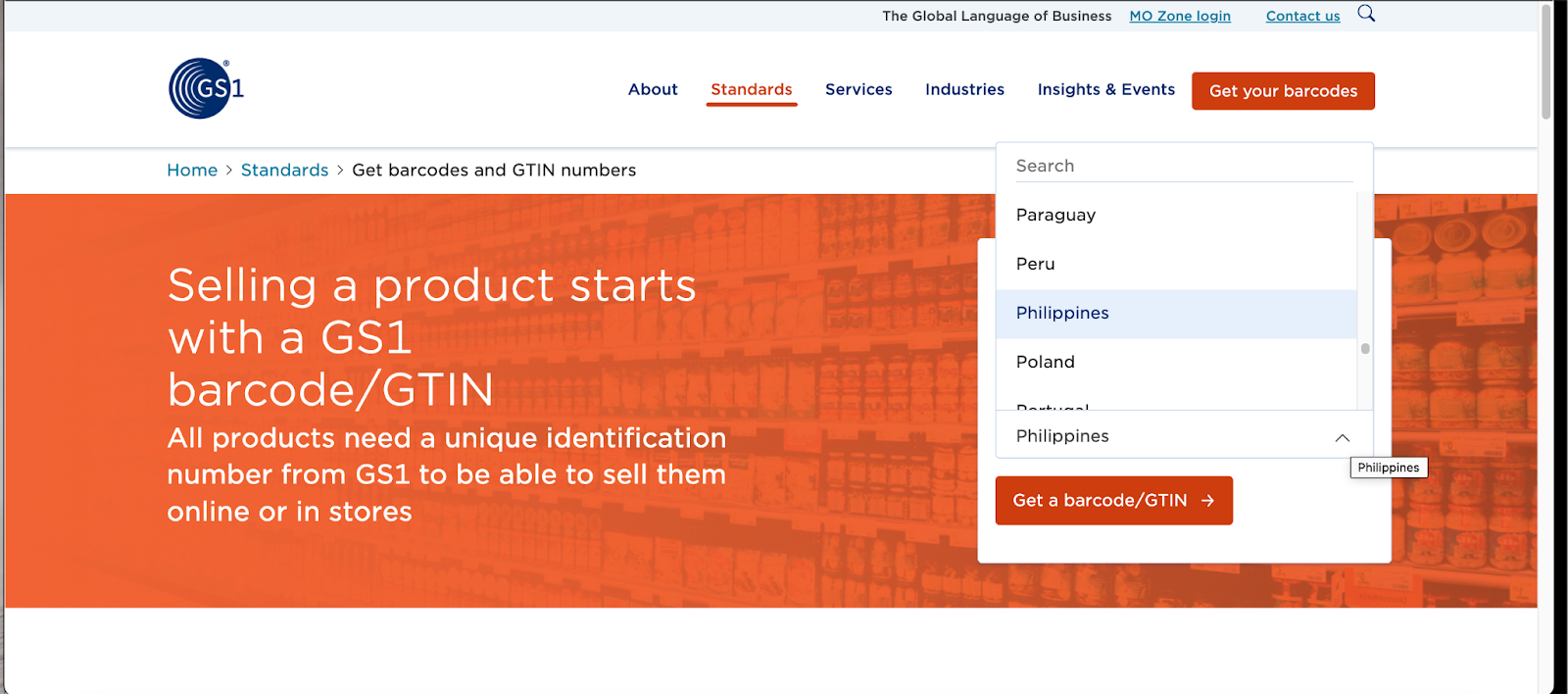Select Philippines in the country list
The width and height of the screenshot is (1568, 694).
1176,314
